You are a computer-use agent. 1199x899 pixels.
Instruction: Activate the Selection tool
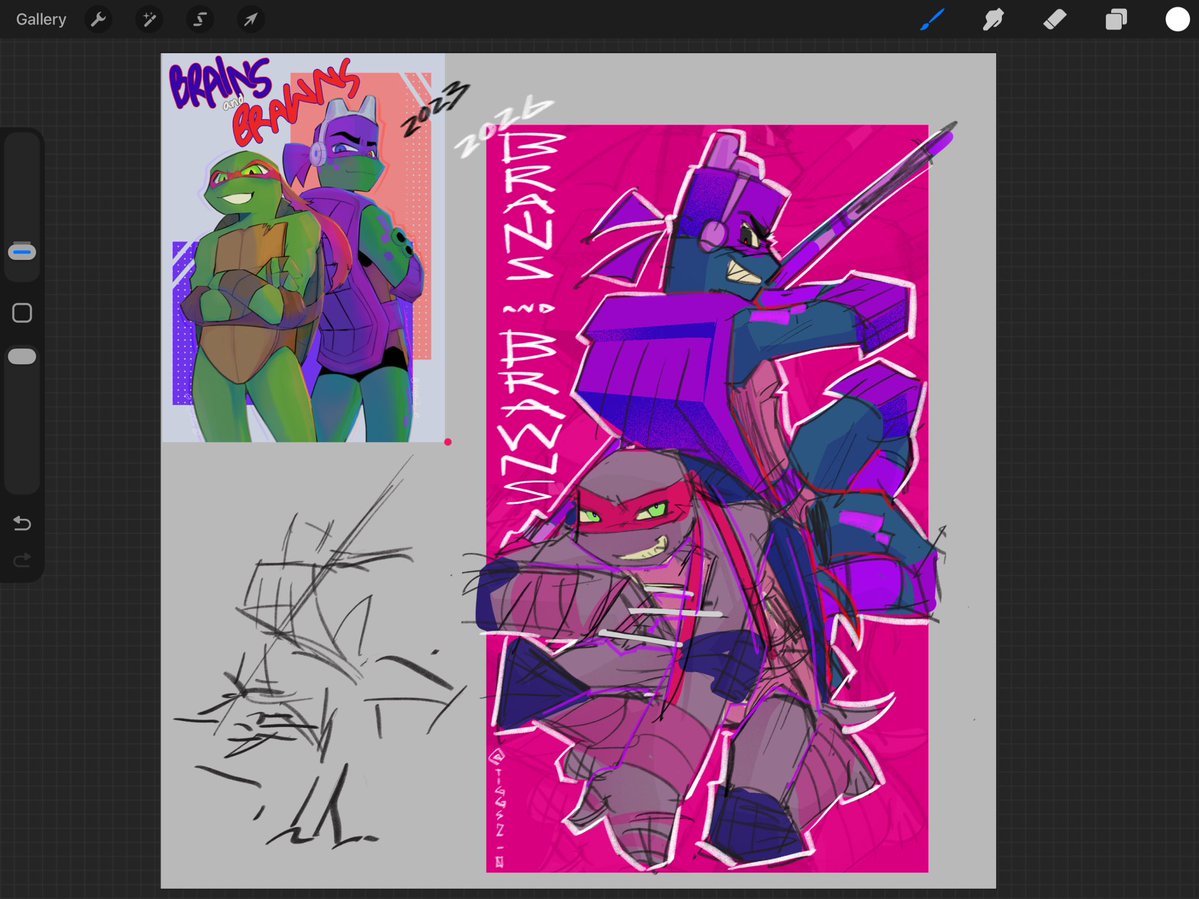point(200,19)
